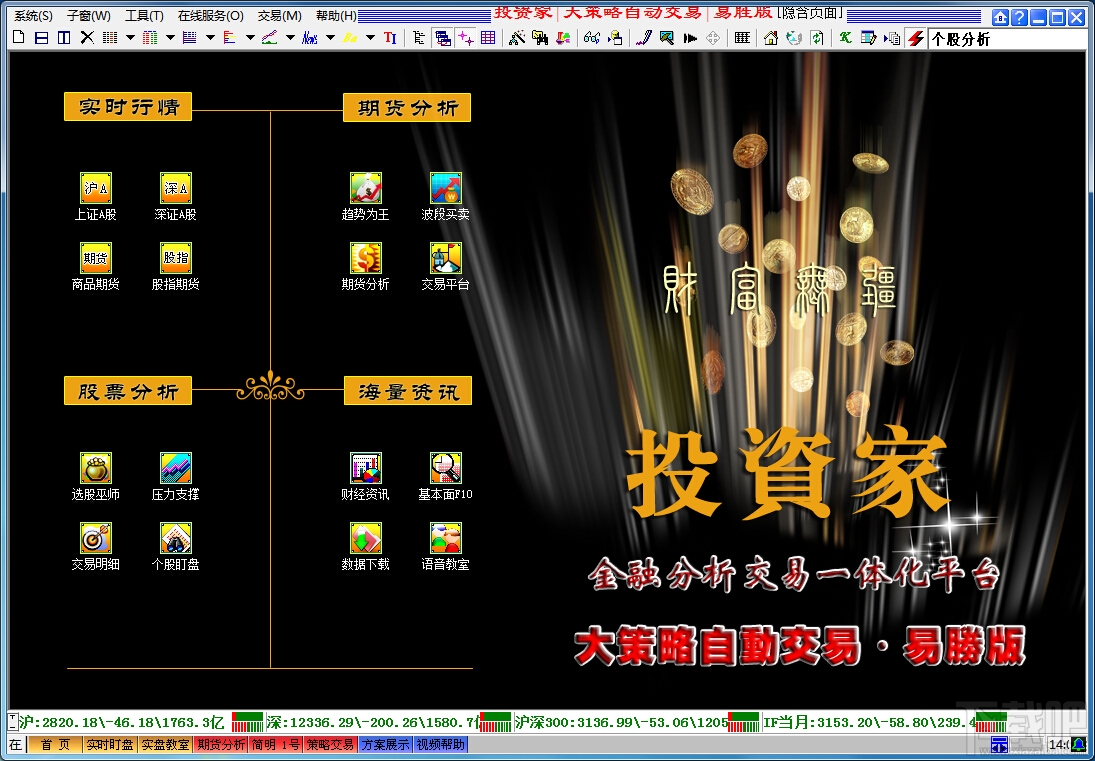This screenshot has height=761, width=1095.
Task: Click the red lightning bolt toolbar icon
Action: coord(916,38)
